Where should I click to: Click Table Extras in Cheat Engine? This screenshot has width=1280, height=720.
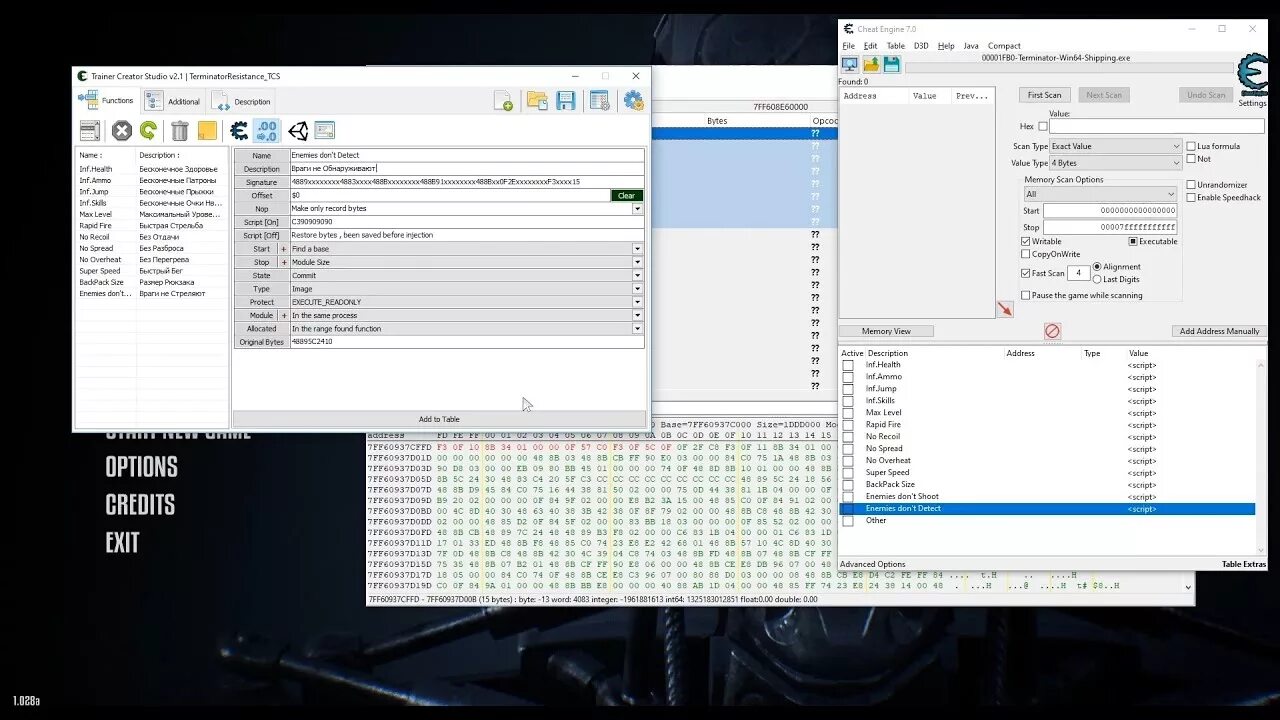tap(1243, 564)
